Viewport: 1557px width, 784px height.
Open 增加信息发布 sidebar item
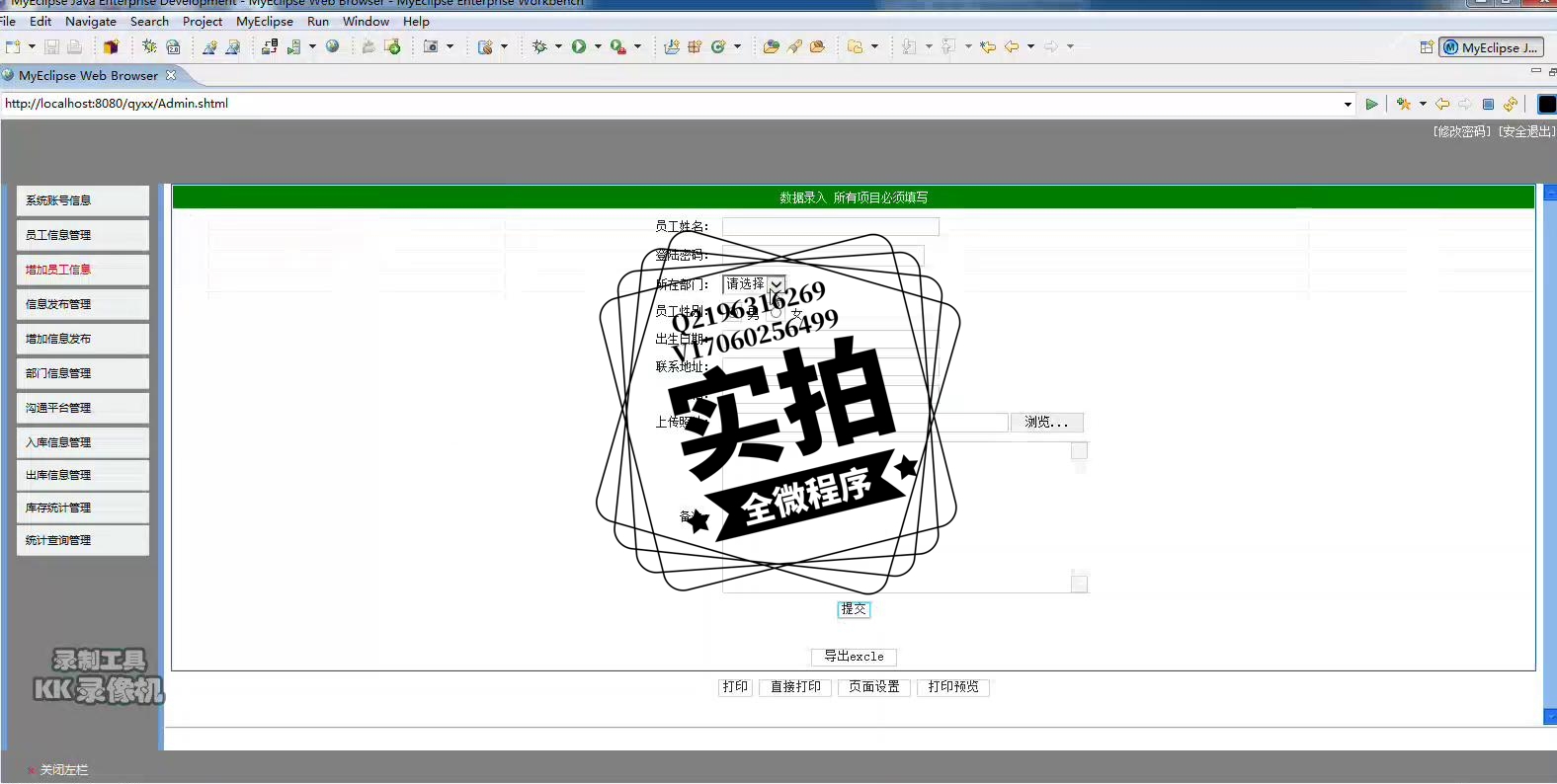[83, 339]
